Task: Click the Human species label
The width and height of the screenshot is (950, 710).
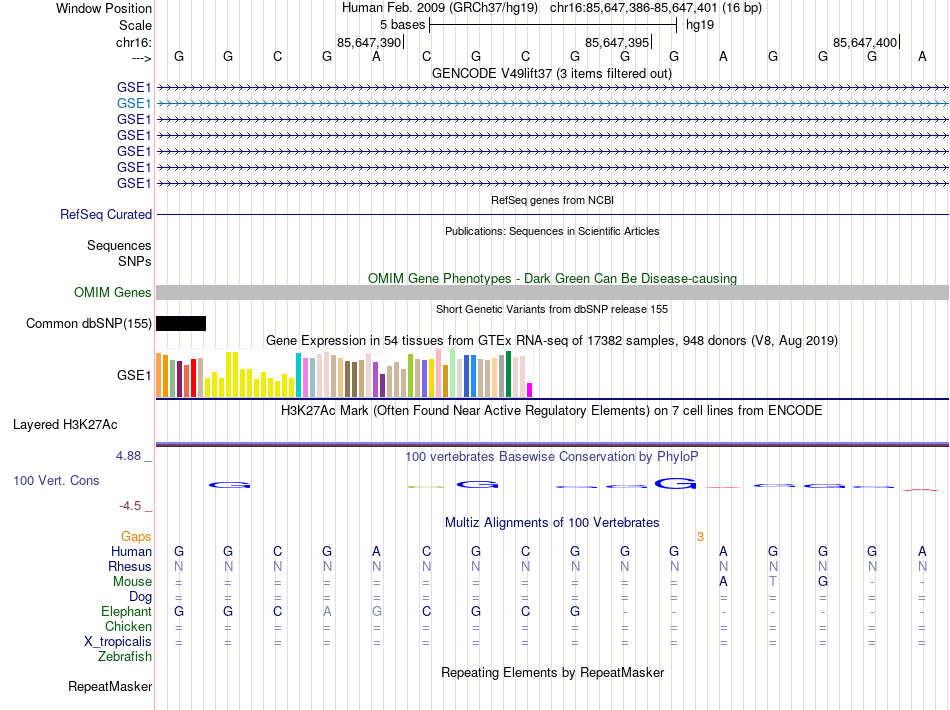Action: coord(131,551)
